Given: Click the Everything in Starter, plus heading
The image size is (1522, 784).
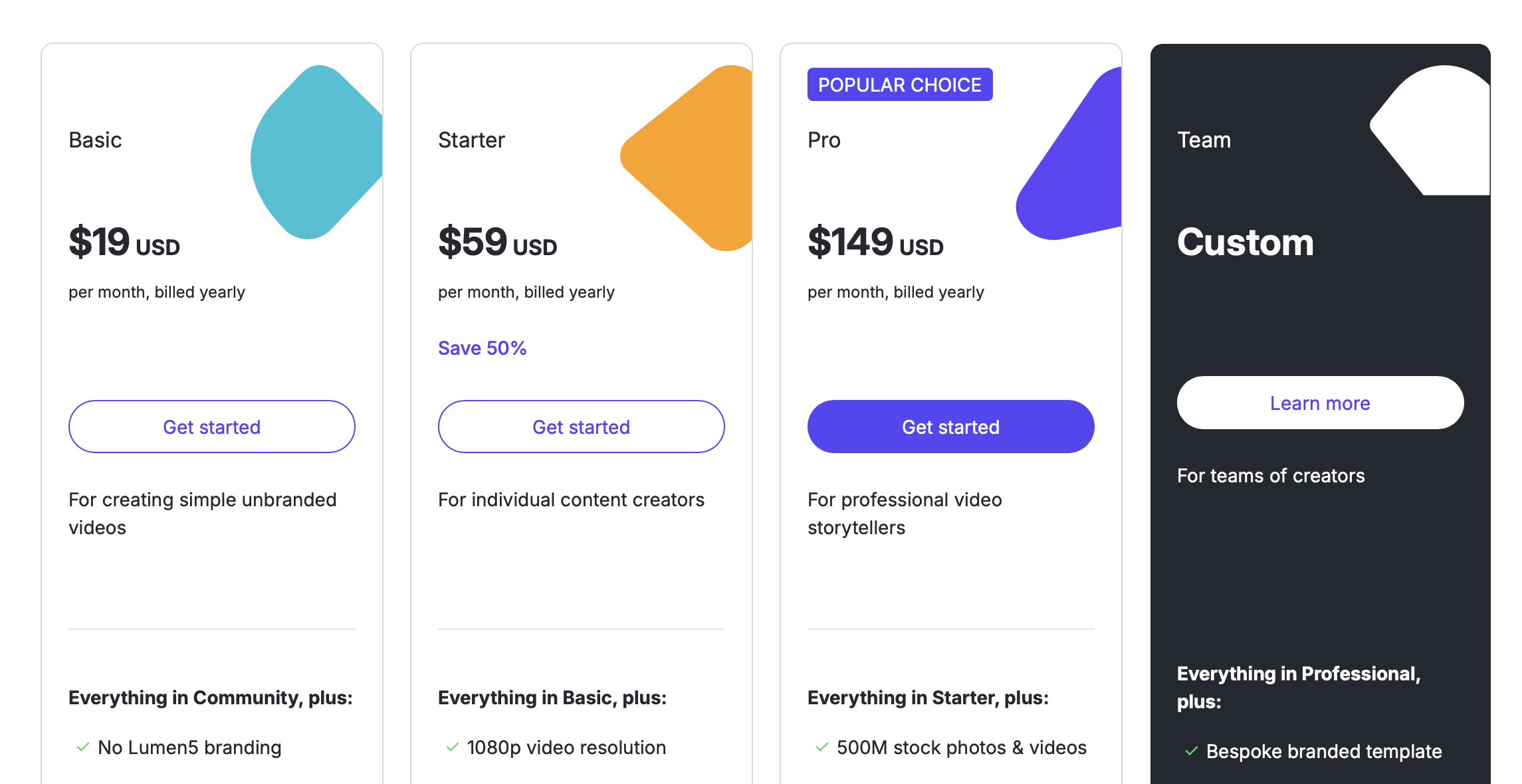Looking at the screenshot, I should [x=928, y=698].
